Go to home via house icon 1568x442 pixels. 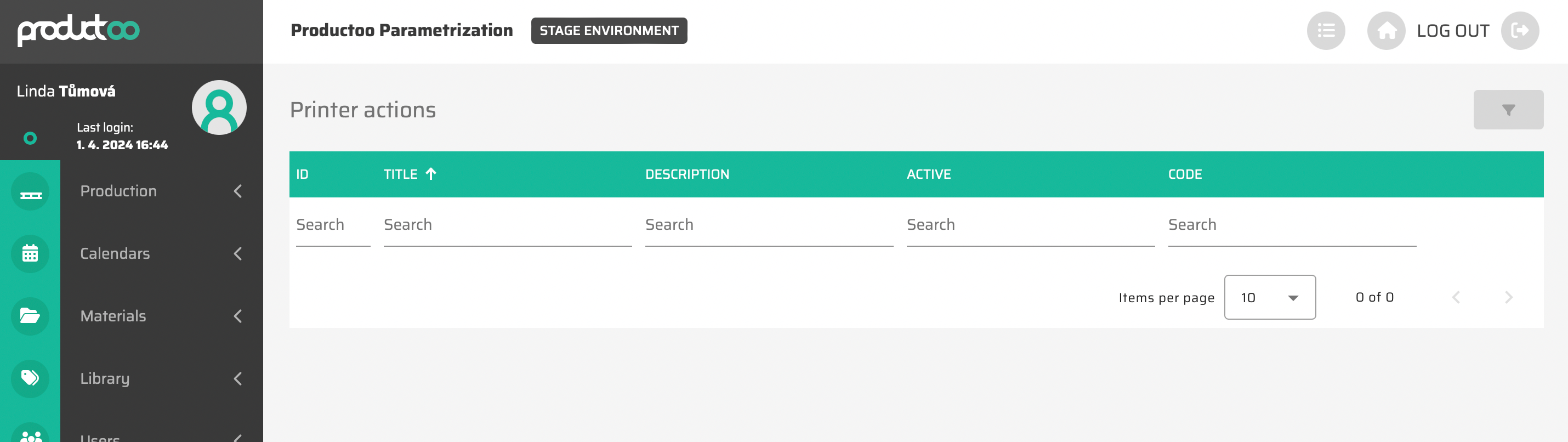1385,31
